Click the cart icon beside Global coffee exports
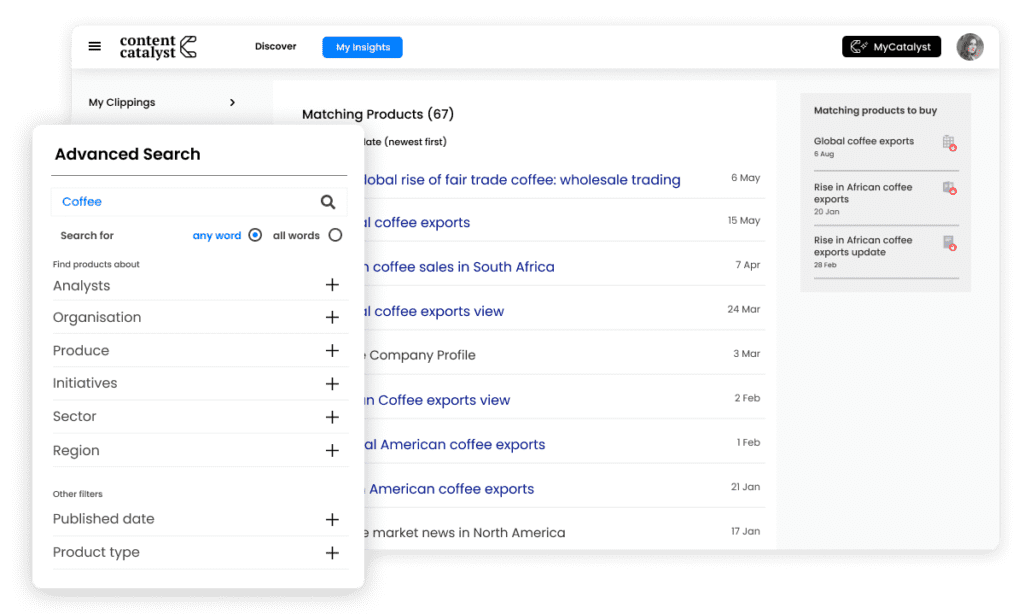Image resolution: width=1024 pixels, height=614 pixels. click(x=948, y=142)
